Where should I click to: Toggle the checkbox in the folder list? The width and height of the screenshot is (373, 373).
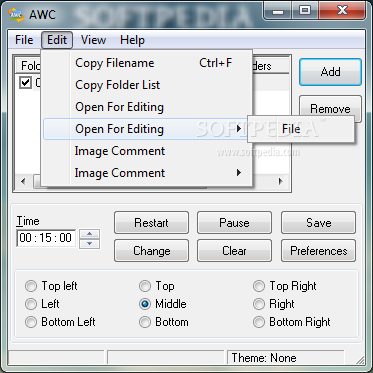click(25, 82)
